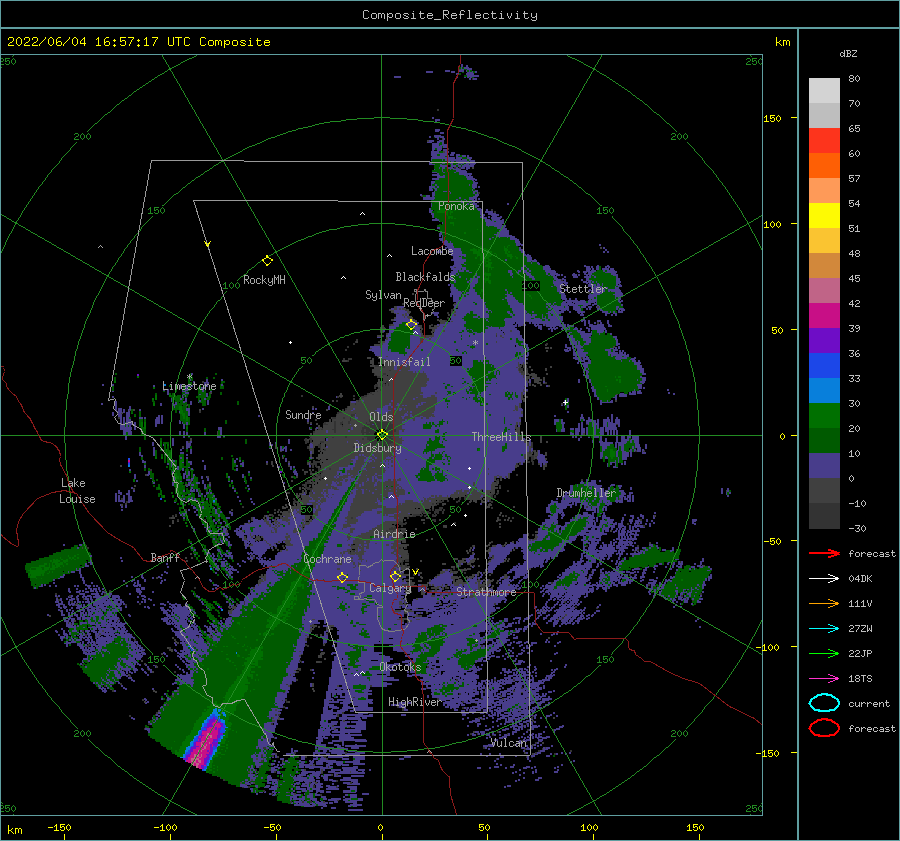This screenshot has height=841, width=900.
Task: Click the Composite_Reflectivity title text
Action: click(450, 15)
